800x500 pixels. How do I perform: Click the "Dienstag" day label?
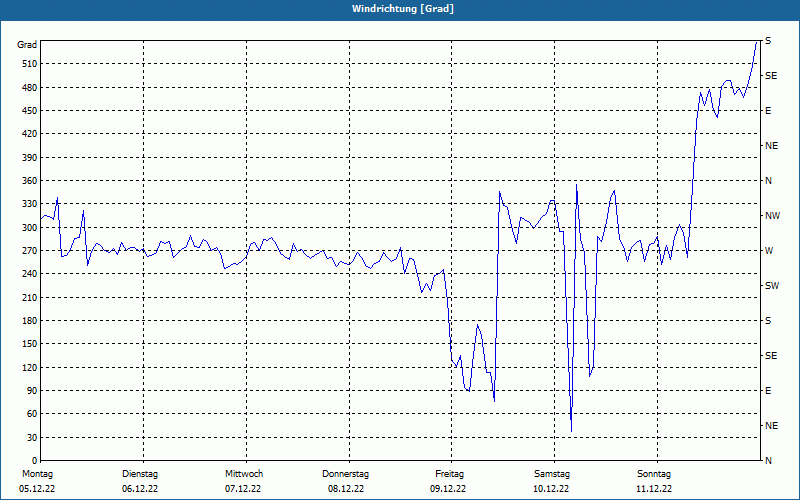140,474
